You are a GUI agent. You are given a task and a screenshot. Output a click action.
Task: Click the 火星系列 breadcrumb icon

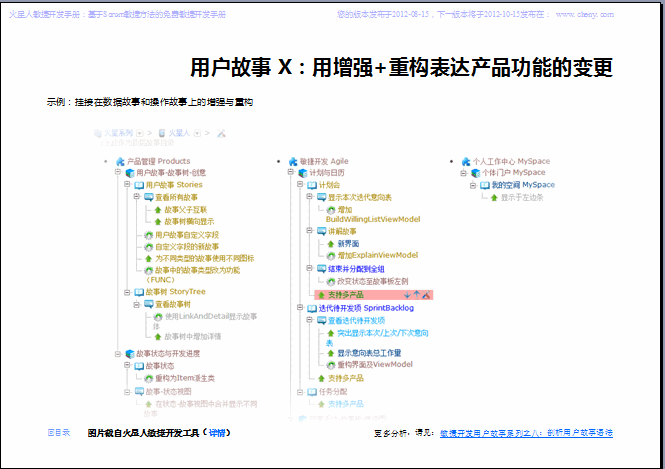point(98,133)
